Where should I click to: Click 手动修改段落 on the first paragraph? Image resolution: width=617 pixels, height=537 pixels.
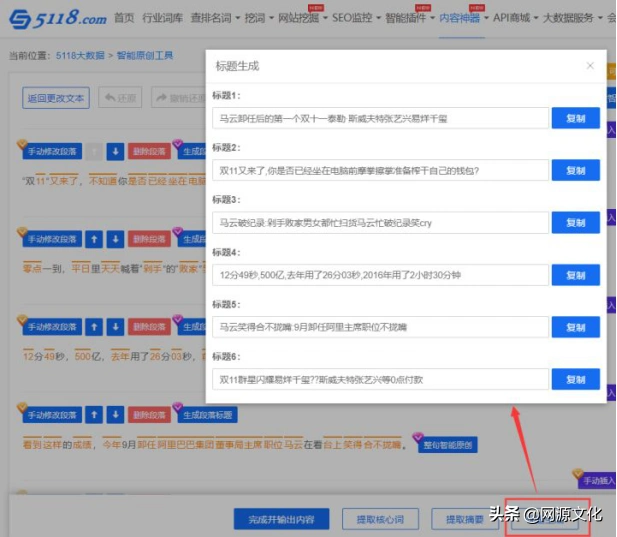52,151
